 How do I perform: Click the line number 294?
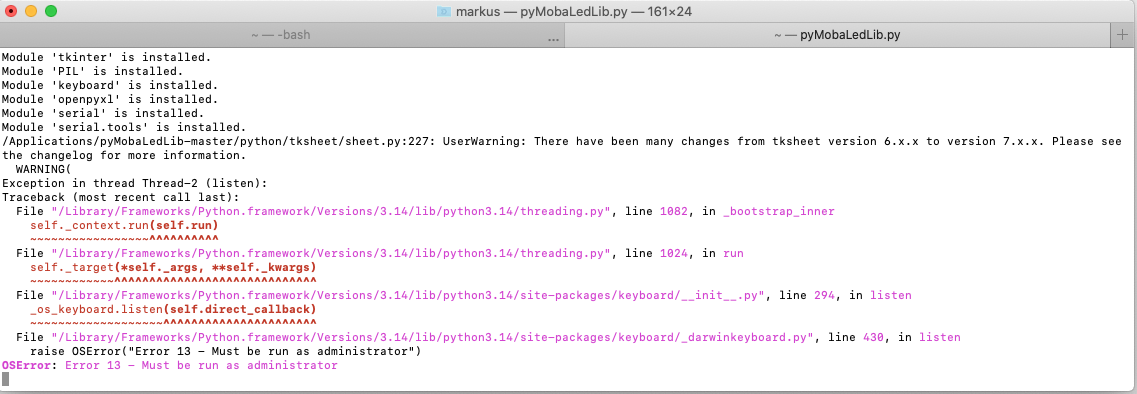(824, 296)
